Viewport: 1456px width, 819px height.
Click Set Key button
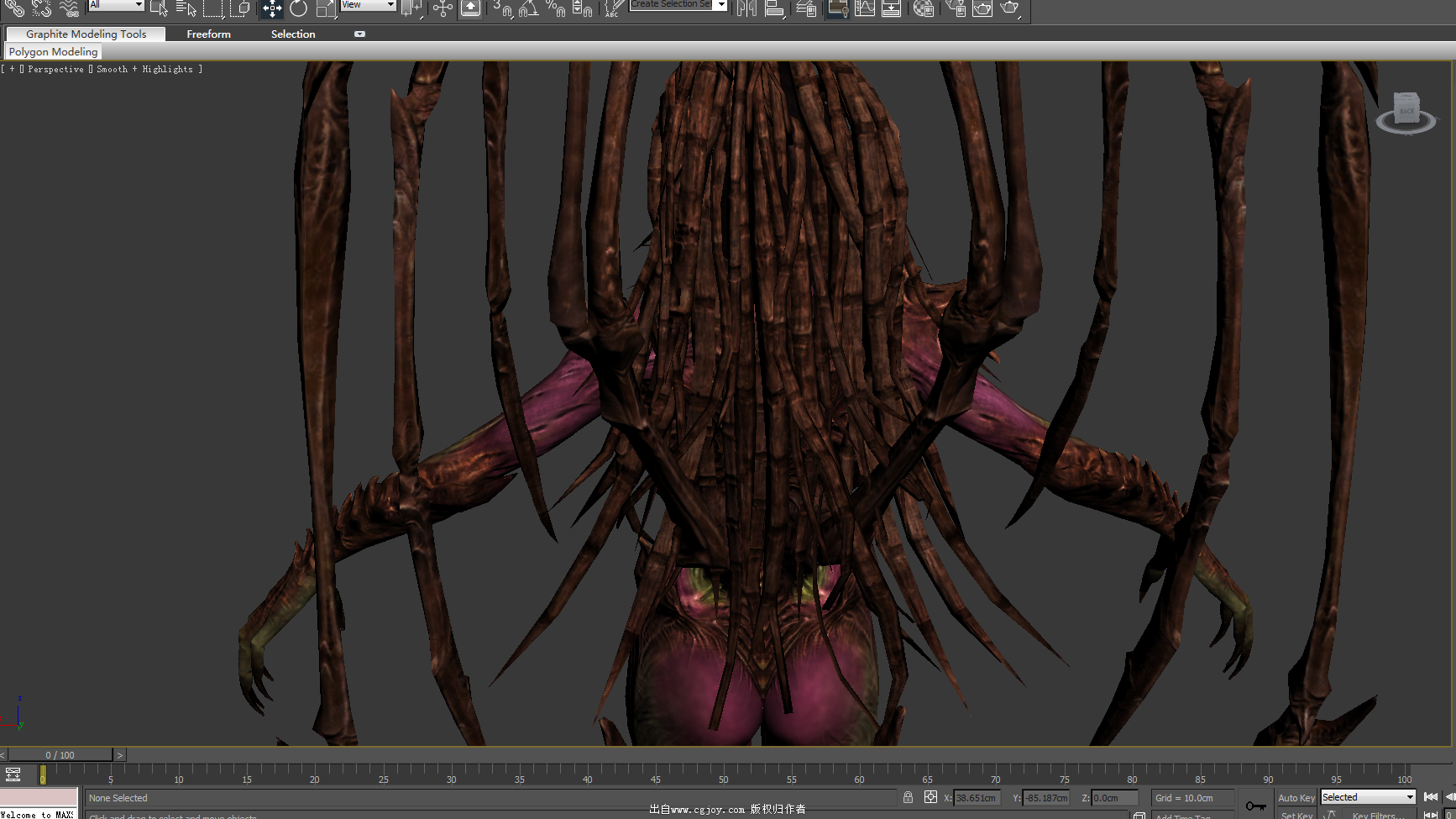tap(1296, 815)
